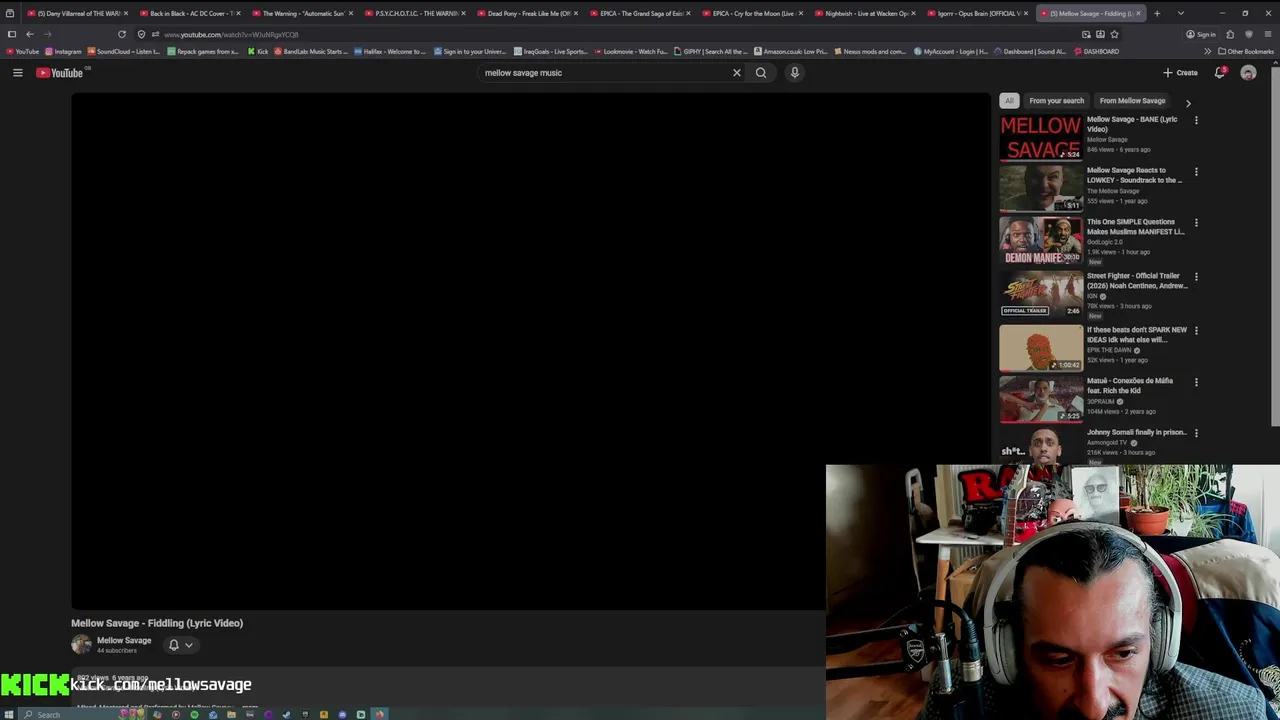Switch to 'The Warning - Automatic Sun' tab

(x=302, y=13)
